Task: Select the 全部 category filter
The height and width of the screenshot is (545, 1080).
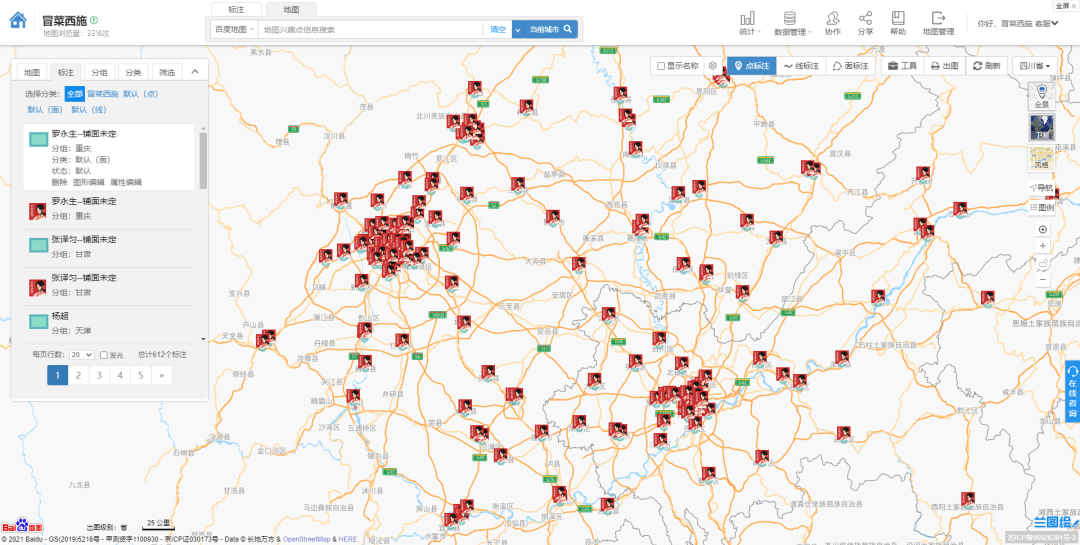Action: 75,94
